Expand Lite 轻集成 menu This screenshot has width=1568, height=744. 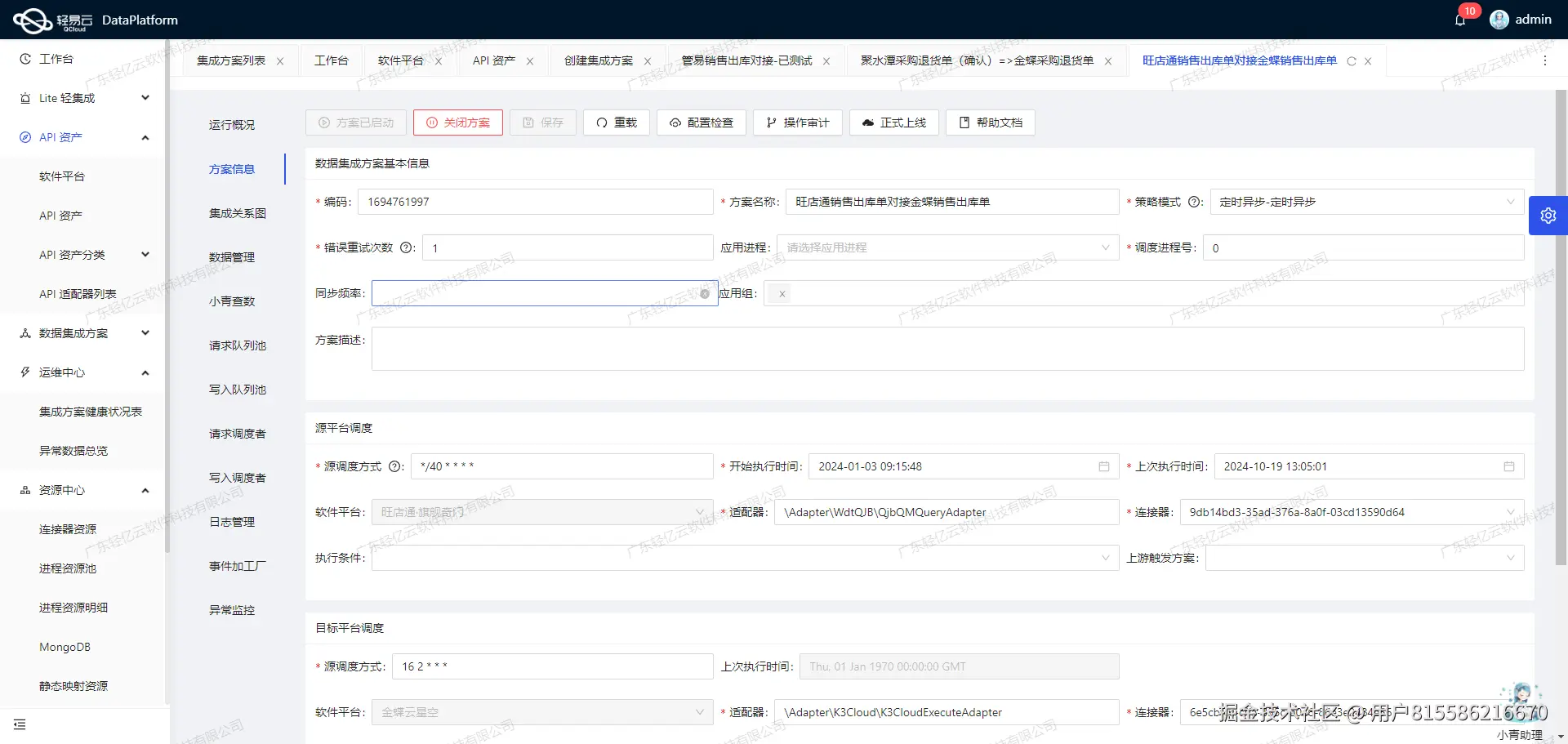coord(145,98)
